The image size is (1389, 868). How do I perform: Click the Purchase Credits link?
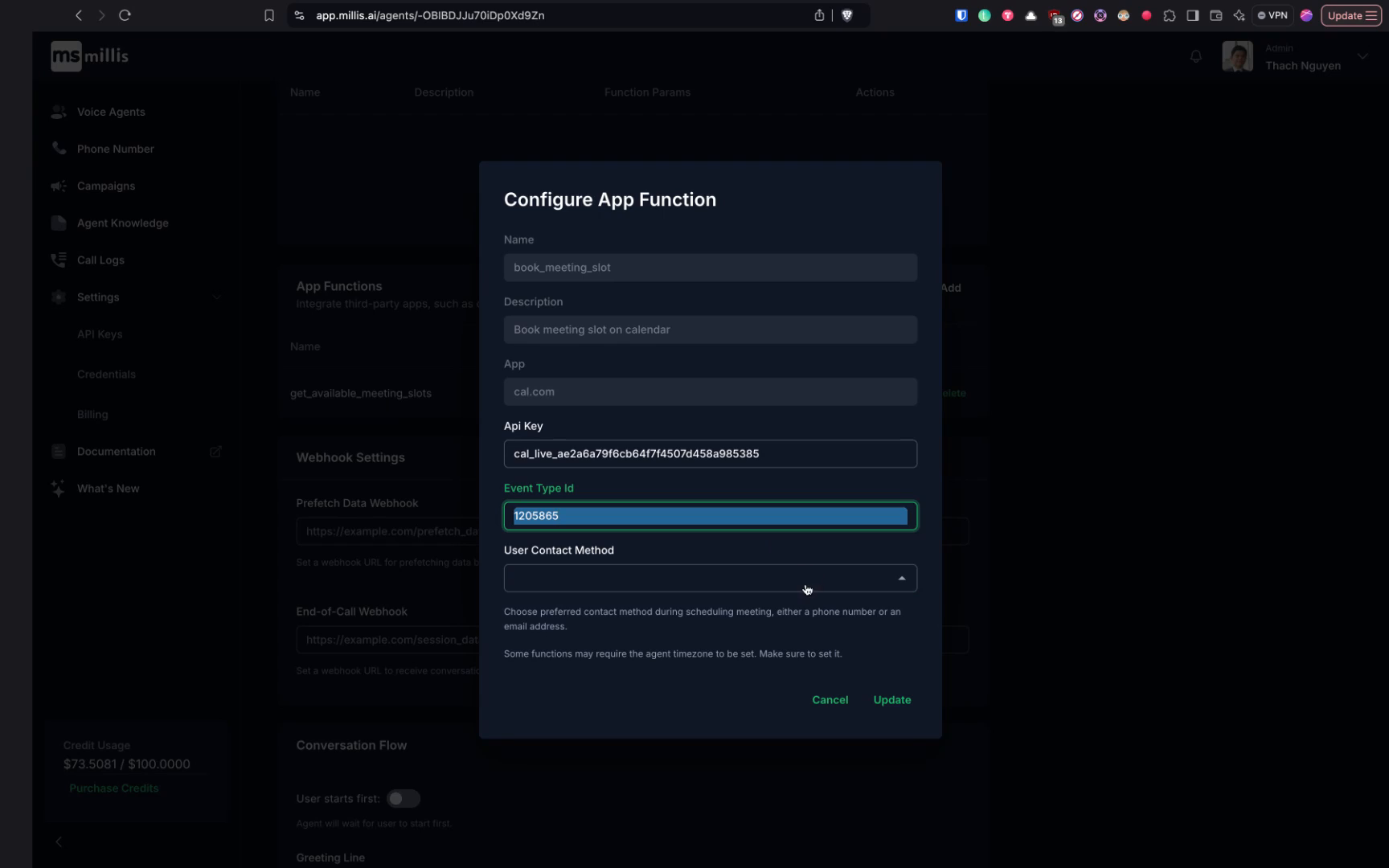click(x=113, y=788)
